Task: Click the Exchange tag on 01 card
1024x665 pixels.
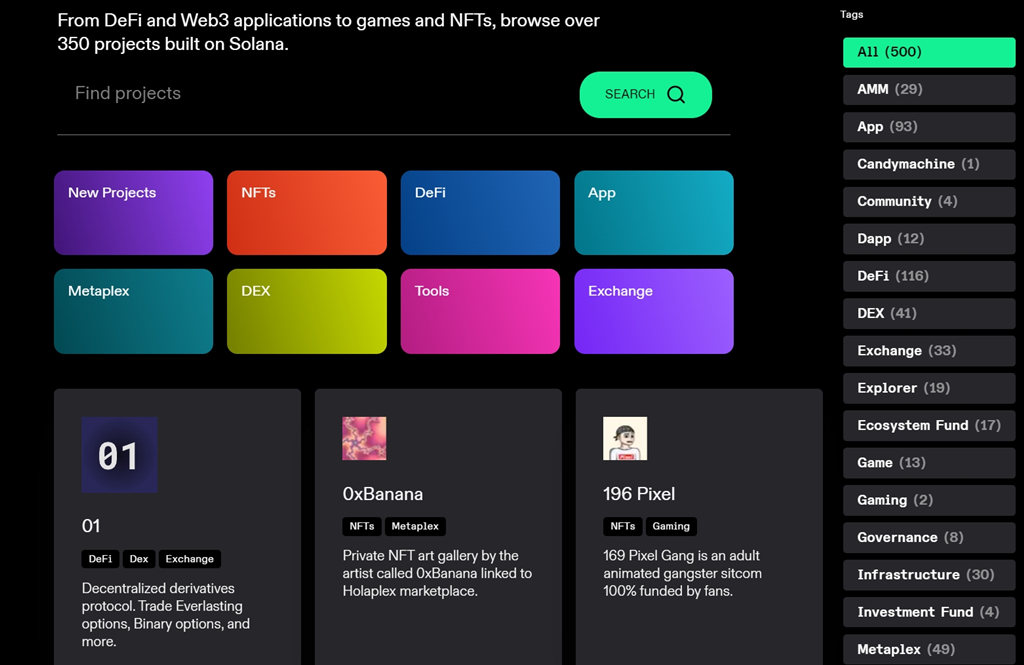Action: [190, 559]
